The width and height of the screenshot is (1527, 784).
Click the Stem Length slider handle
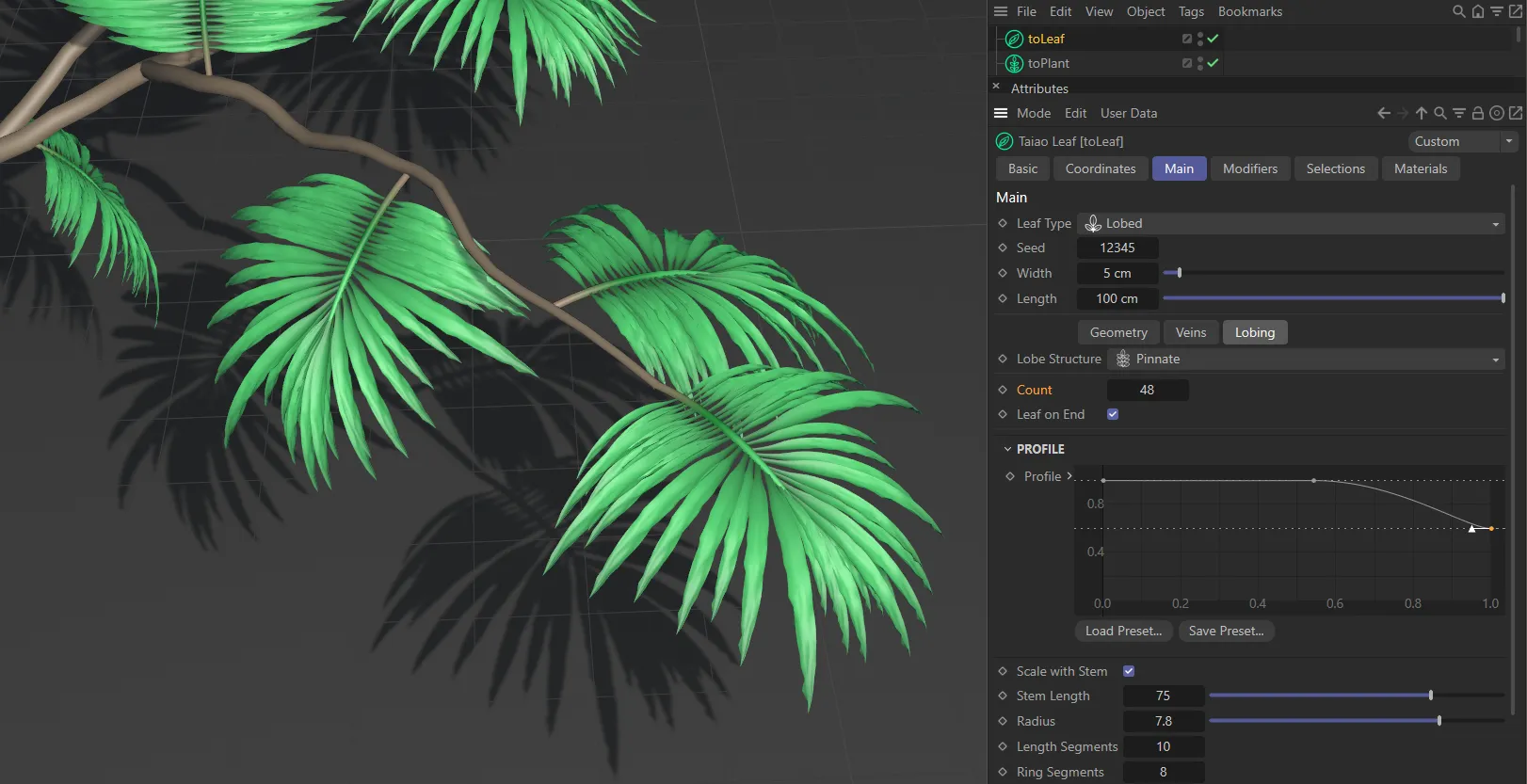pos(1430,696)
